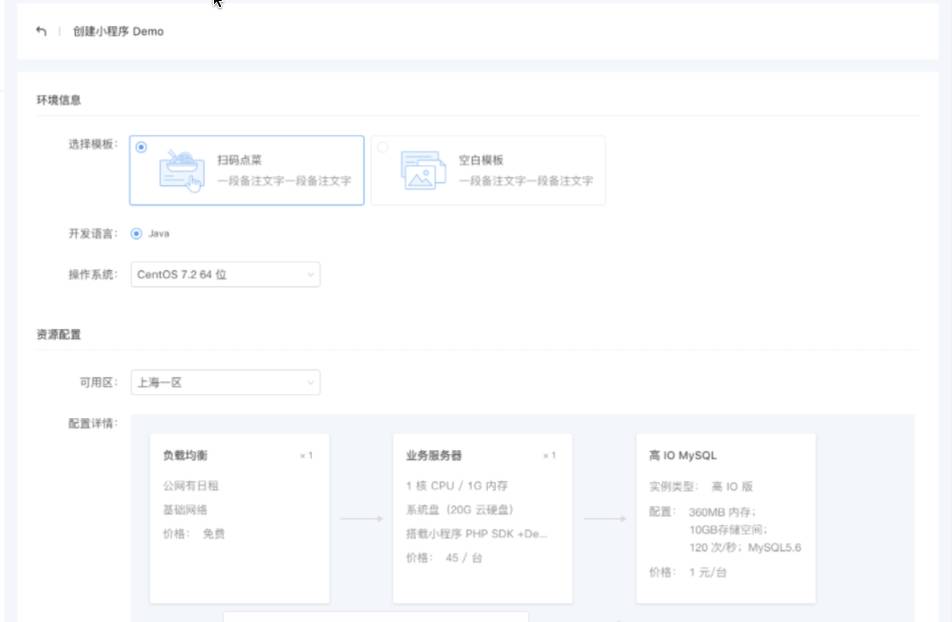The width and height of the screenshot is (952, 622).
Task: Click the 开发语言 field label
Action: tap(93, 234)
